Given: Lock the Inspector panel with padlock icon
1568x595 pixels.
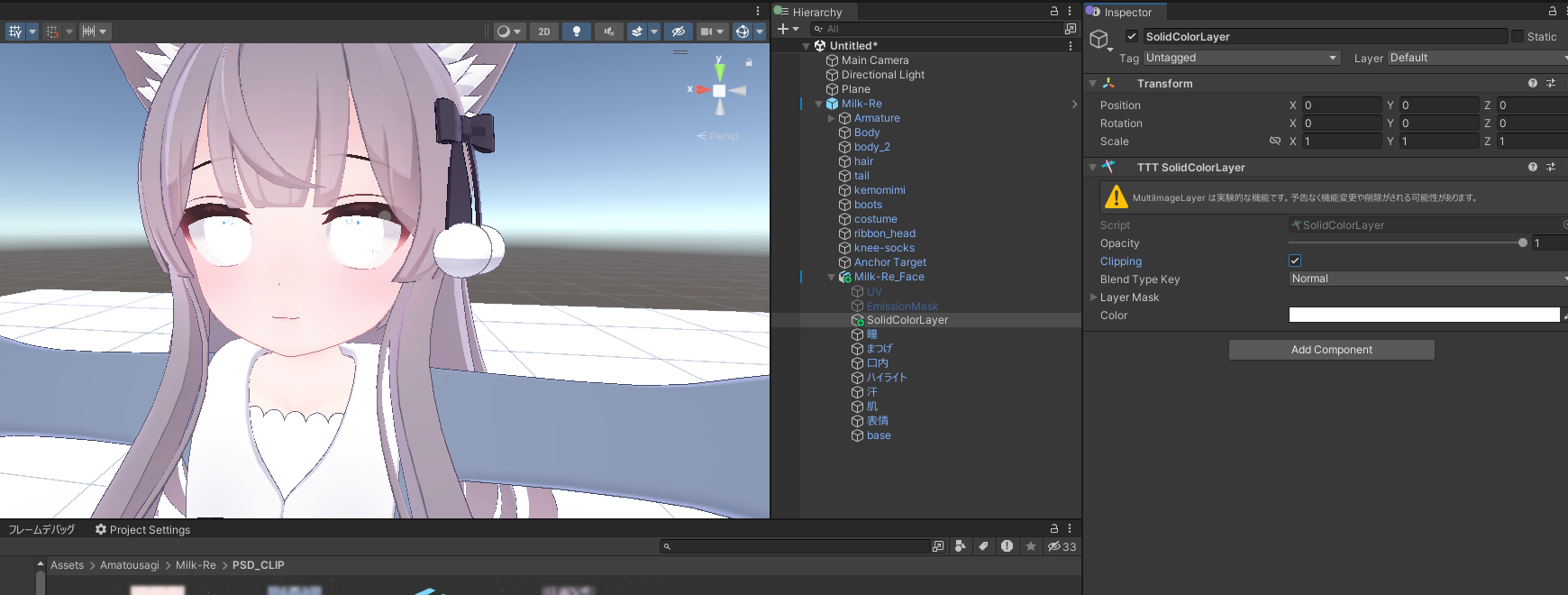Looking at the screenshot, I should point(1553,12).
